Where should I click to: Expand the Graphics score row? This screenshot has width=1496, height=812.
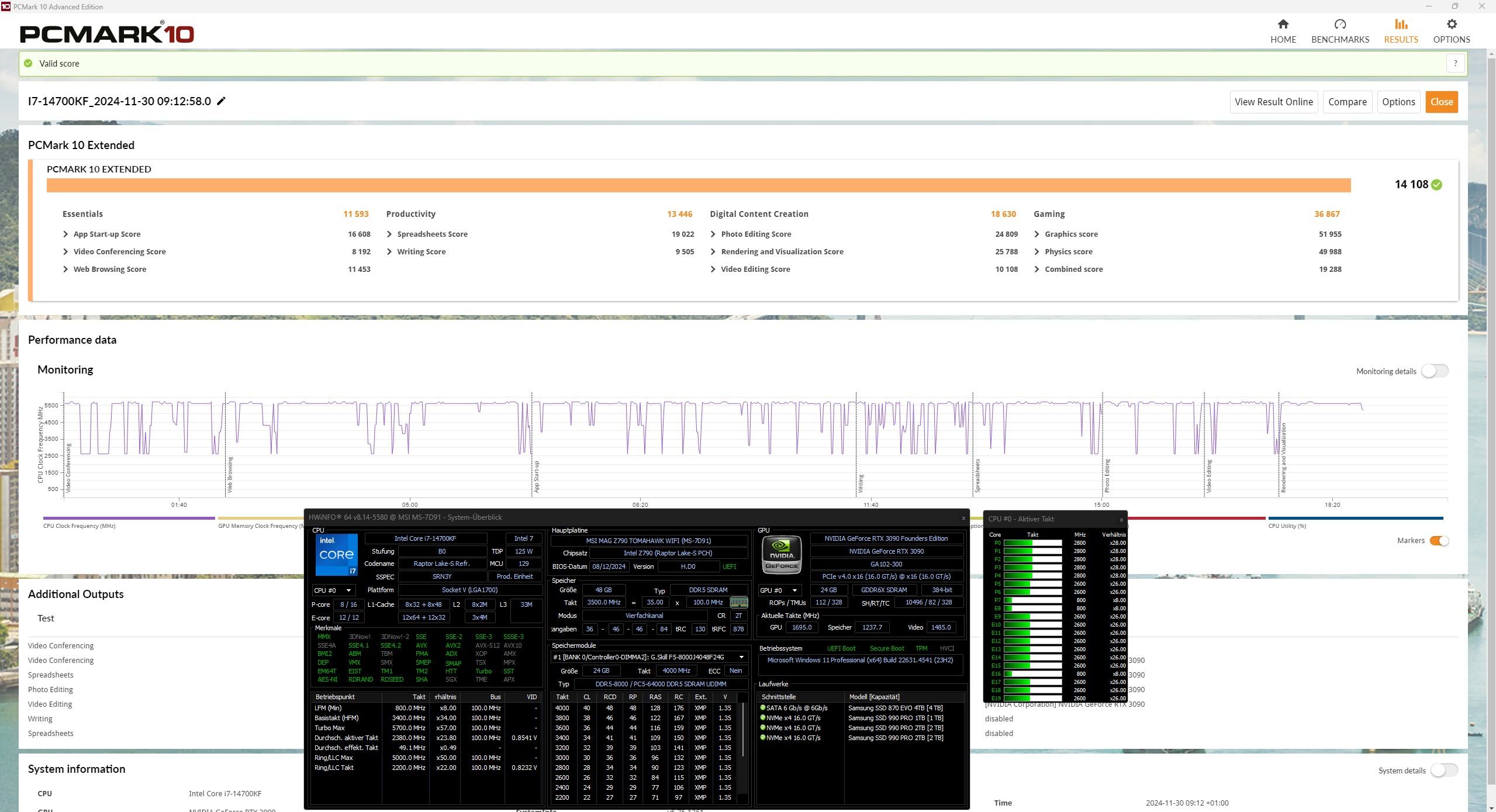[1037, 234]
